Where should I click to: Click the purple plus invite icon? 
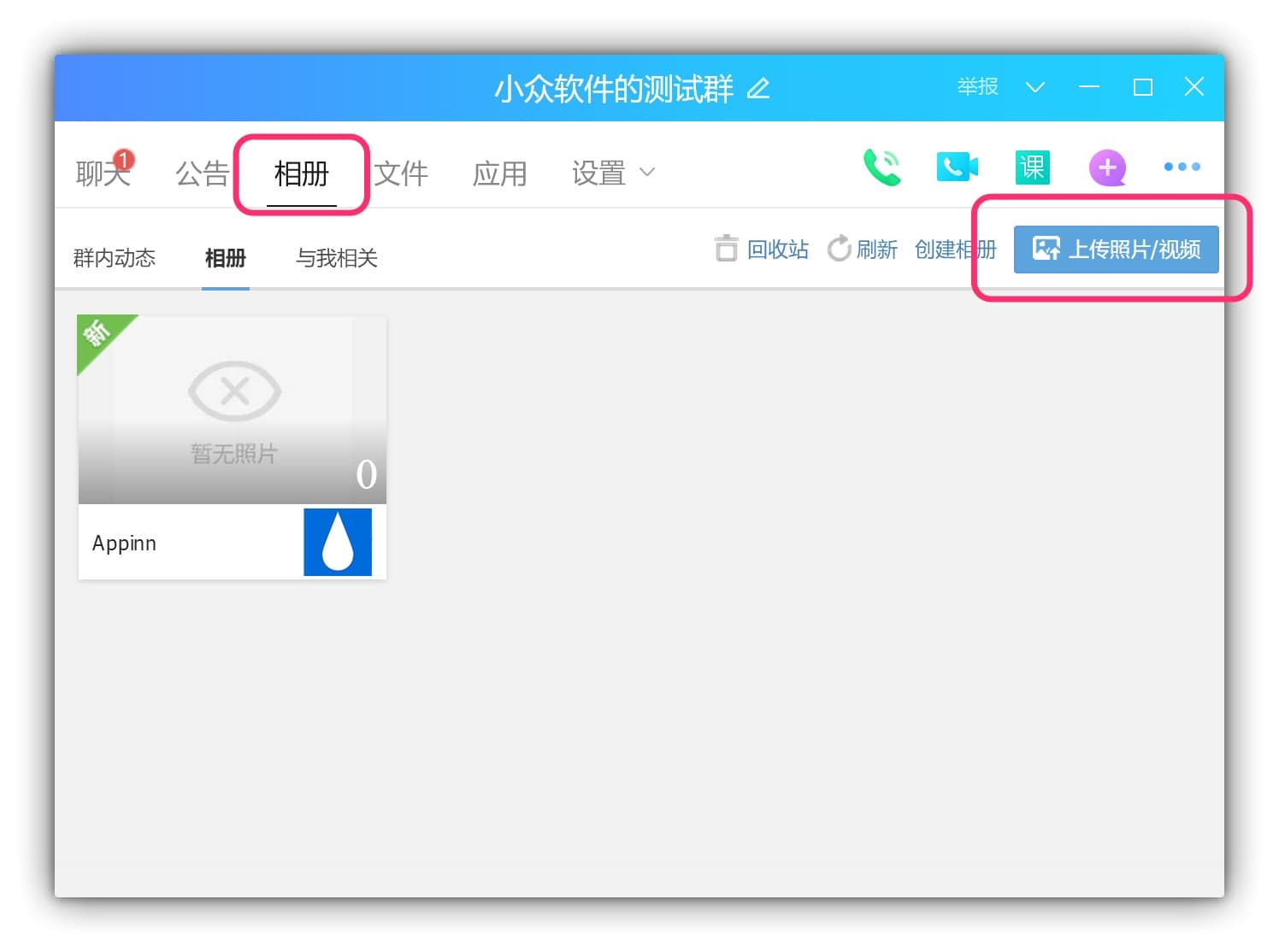1107,167
